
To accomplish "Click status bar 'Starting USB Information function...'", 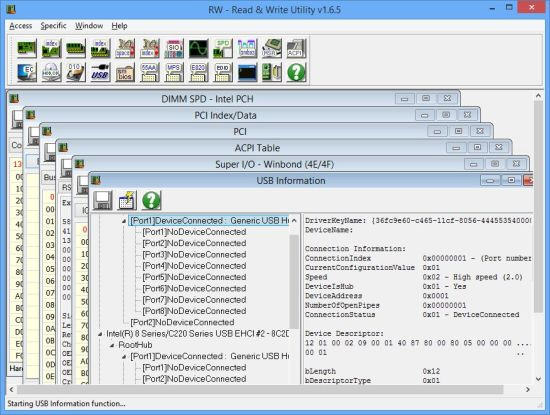I will [x=67, y=404].
